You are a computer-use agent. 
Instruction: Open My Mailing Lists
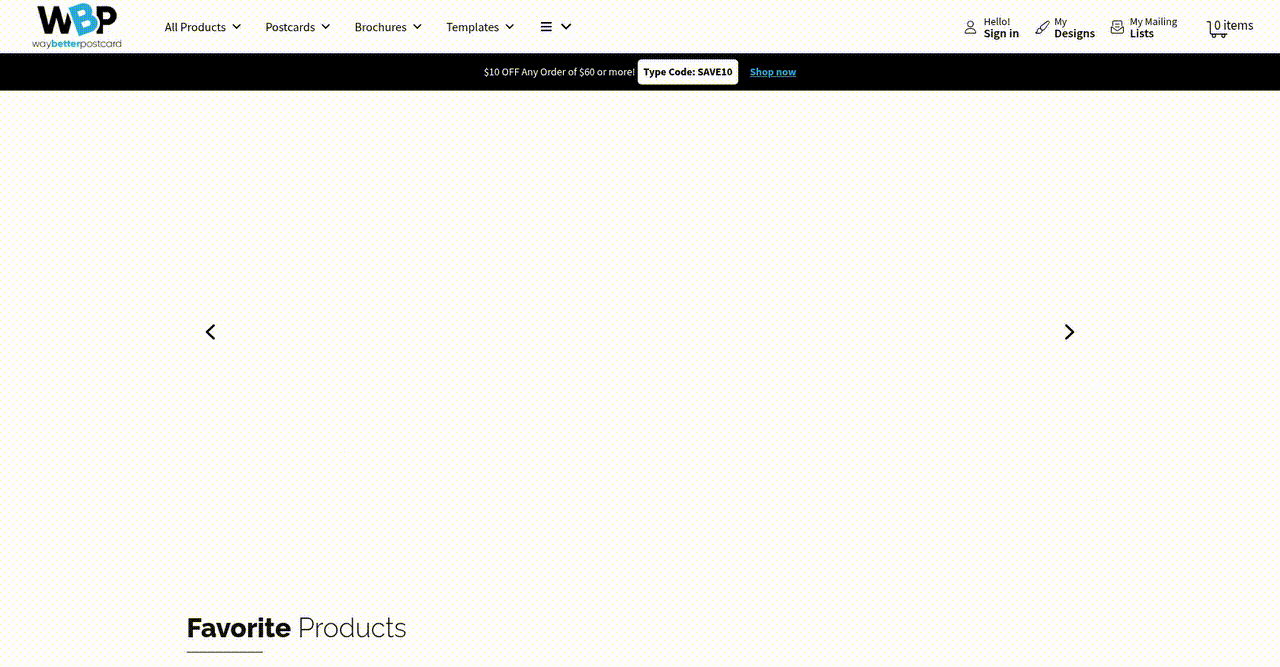1153,28
